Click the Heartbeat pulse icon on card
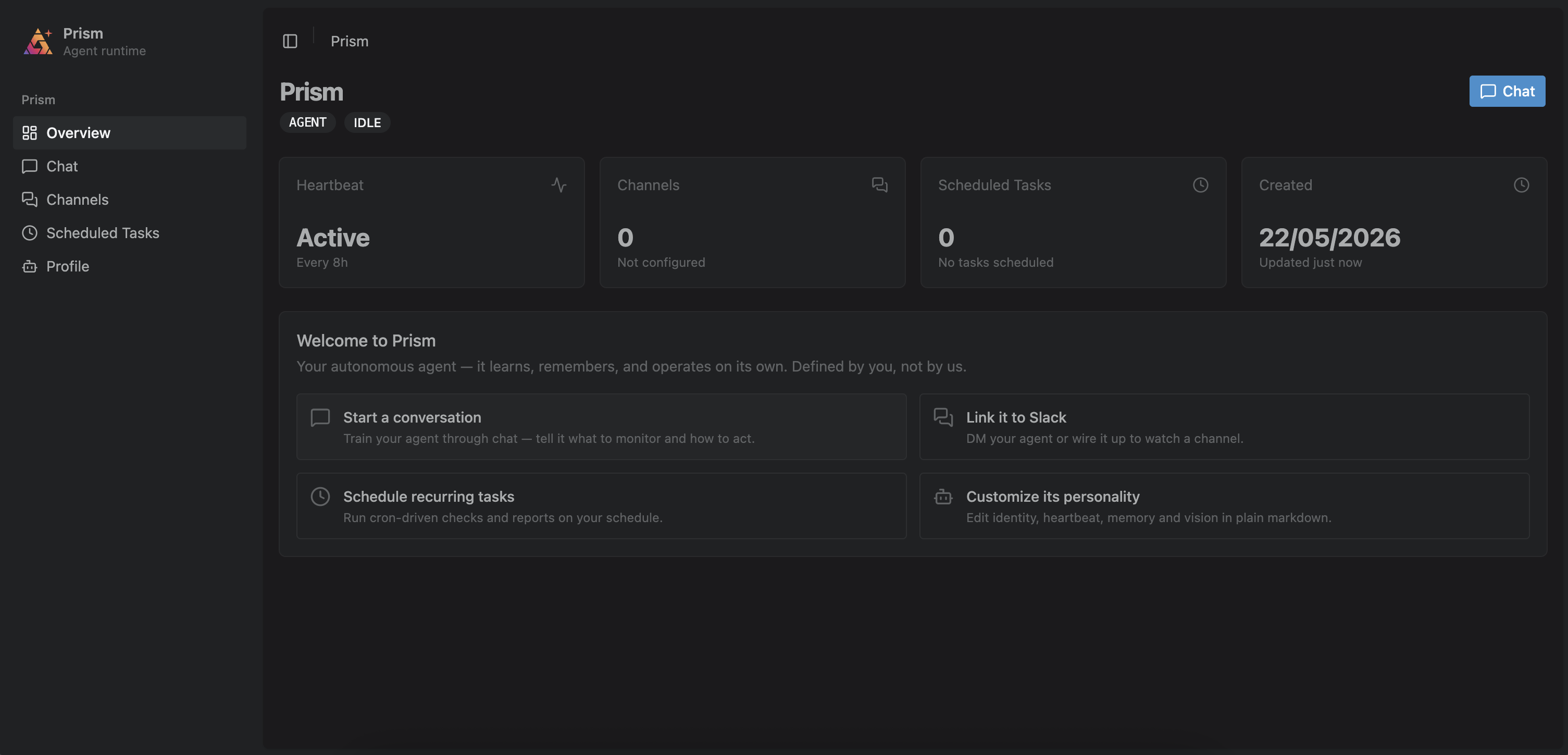The width and height of the screenshot is (1568, 755). (559, 185)
